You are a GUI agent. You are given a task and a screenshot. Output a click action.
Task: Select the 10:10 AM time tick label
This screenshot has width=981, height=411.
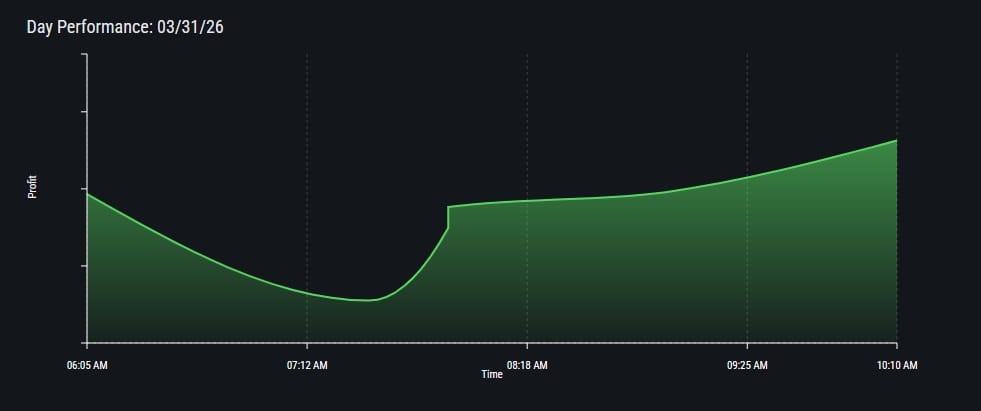pos(897,365)
